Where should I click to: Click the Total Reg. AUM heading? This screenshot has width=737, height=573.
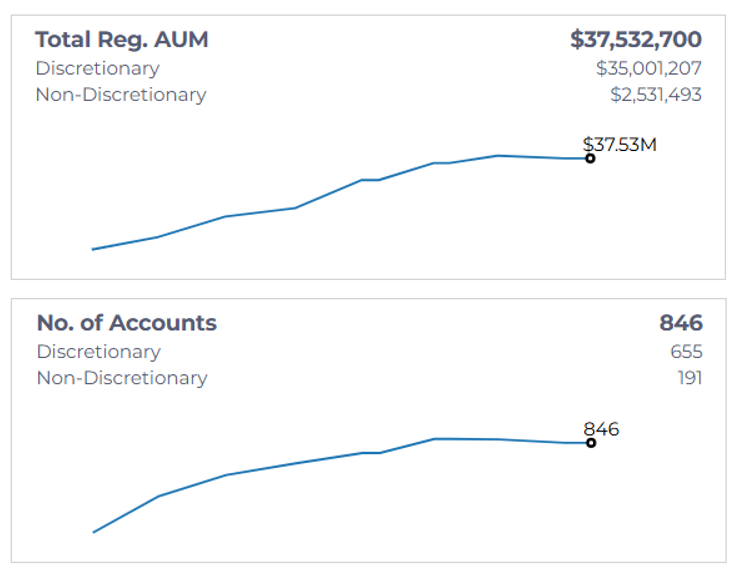tap(122, 40)
